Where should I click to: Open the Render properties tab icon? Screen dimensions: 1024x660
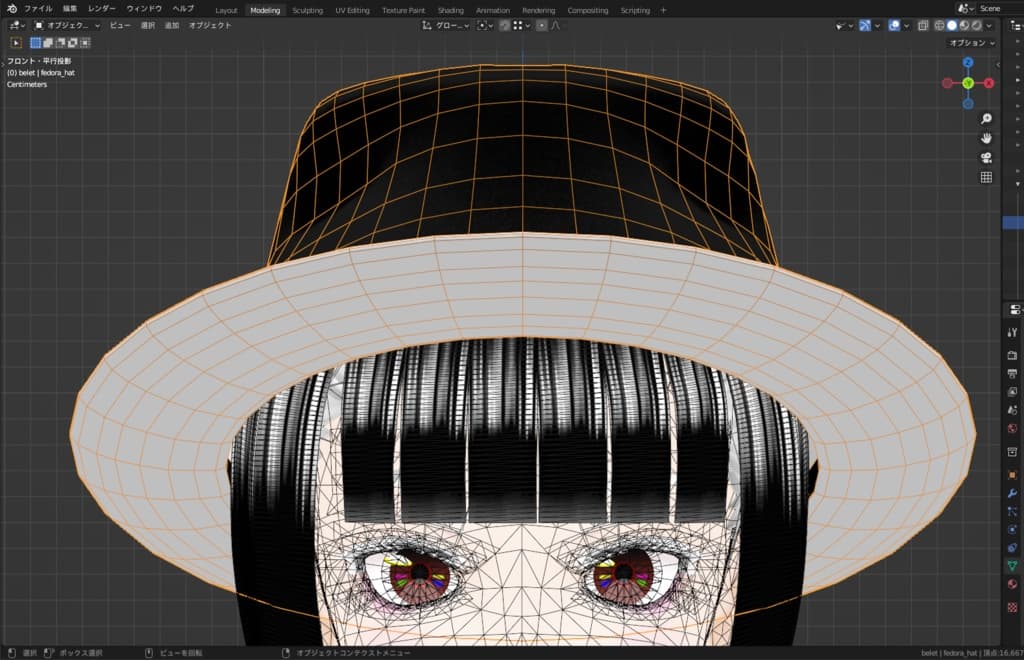(x=1012, y=355)
